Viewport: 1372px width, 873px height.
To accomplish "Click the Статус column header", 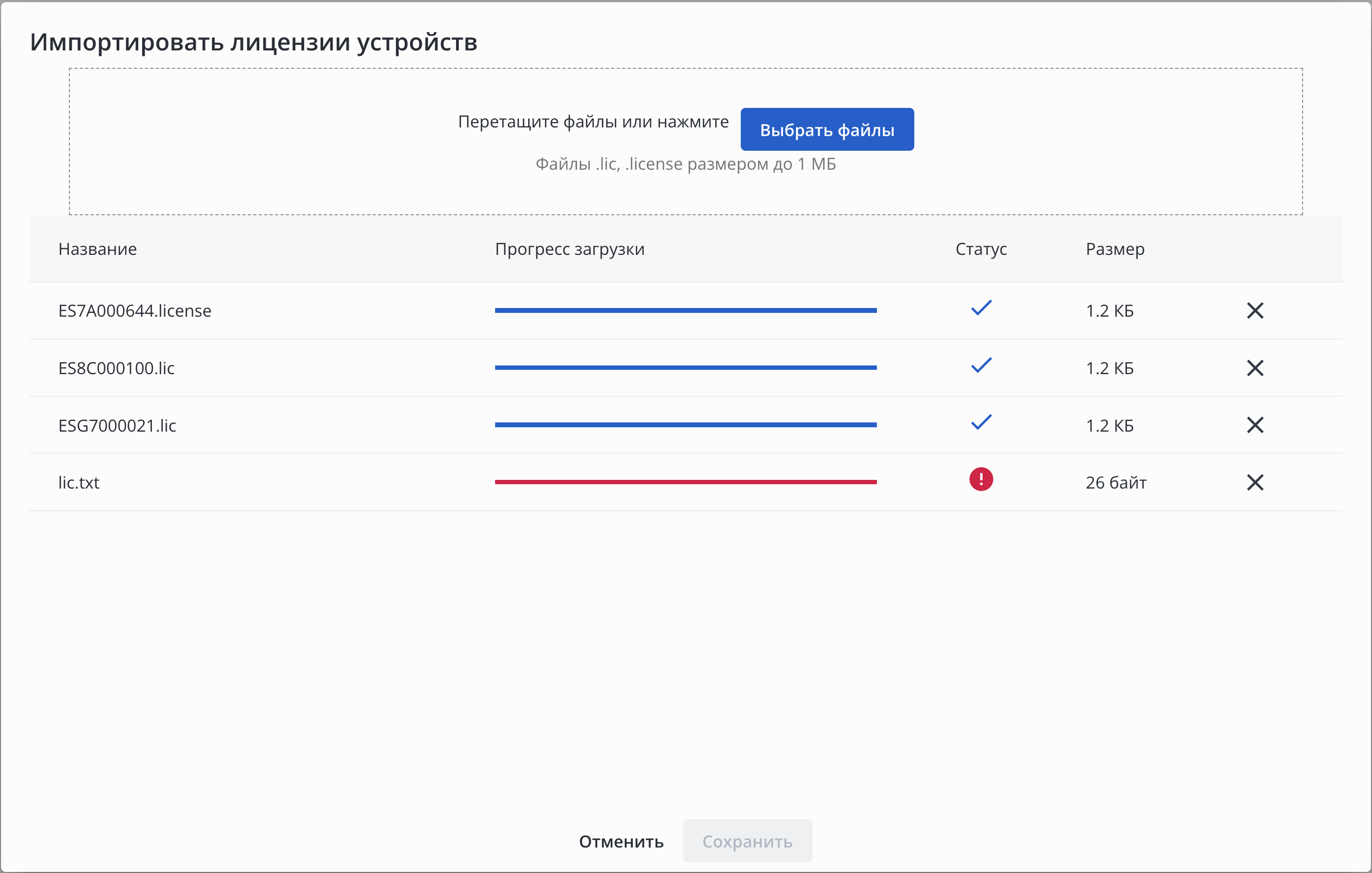I will tap(980, 249).
